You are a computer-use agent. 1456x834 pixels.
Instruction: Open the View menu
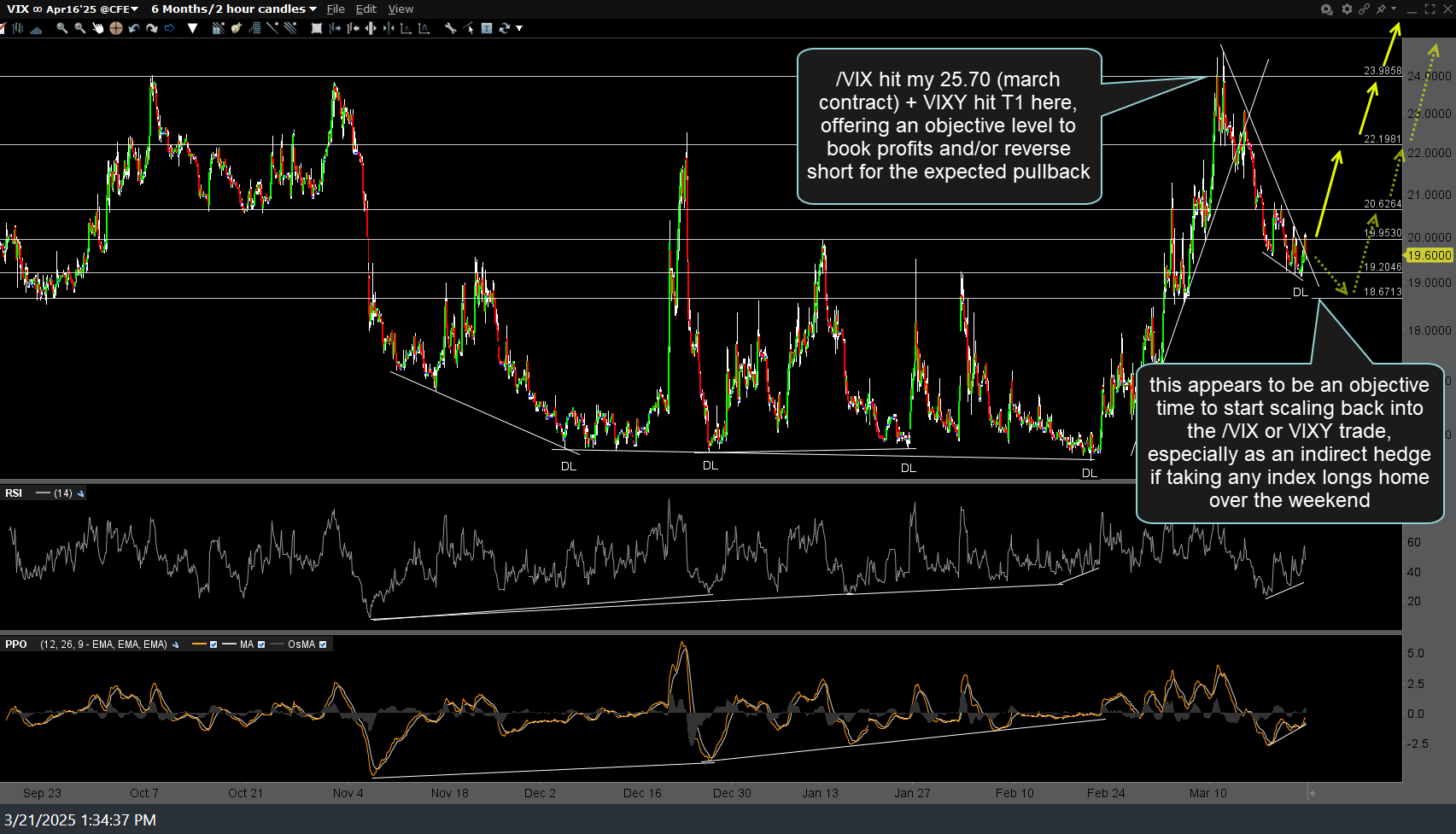tap(401, 9)
